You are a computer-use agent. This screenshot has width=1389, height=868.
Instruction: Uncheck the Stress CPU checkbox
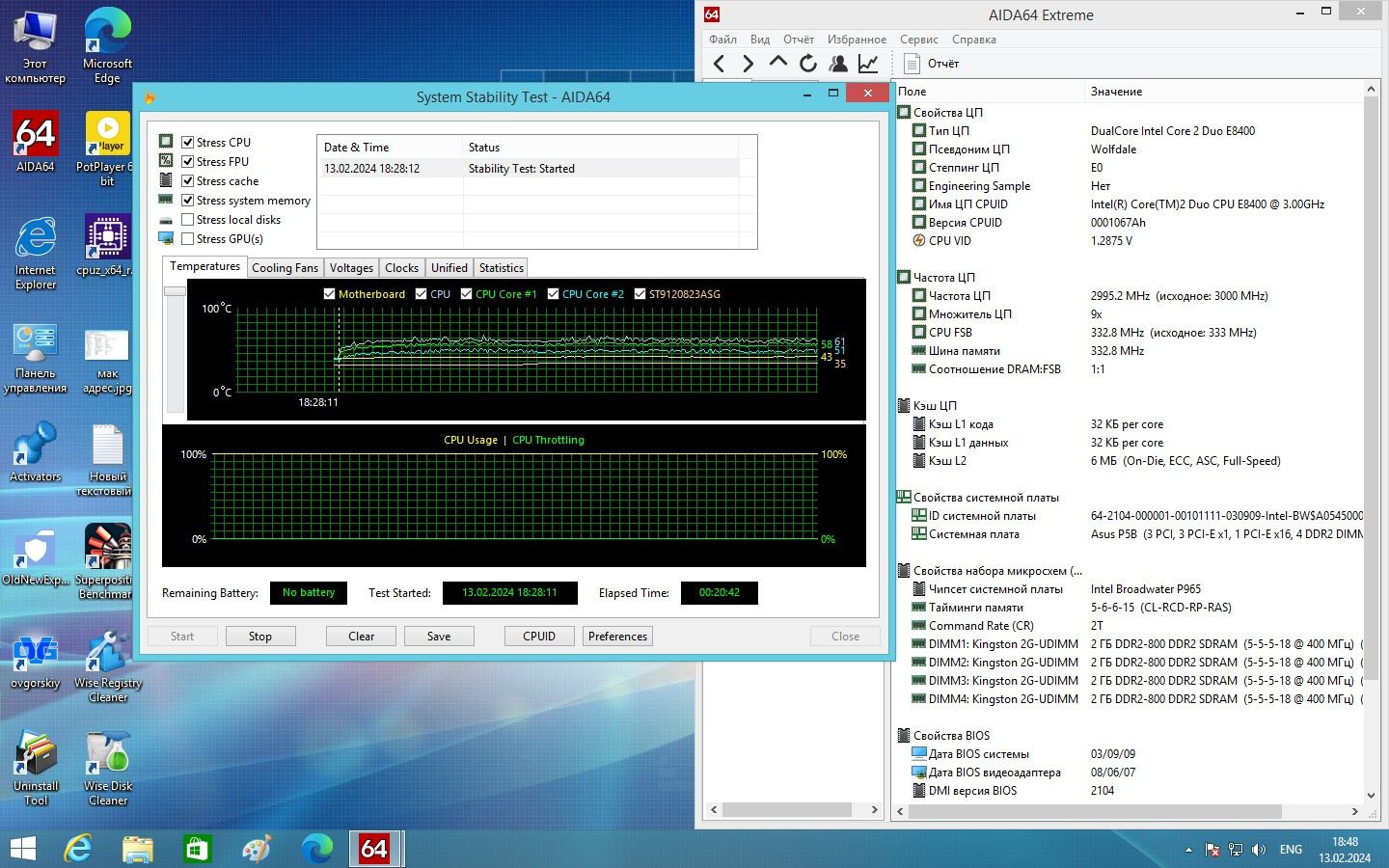(x=188, y=142)
